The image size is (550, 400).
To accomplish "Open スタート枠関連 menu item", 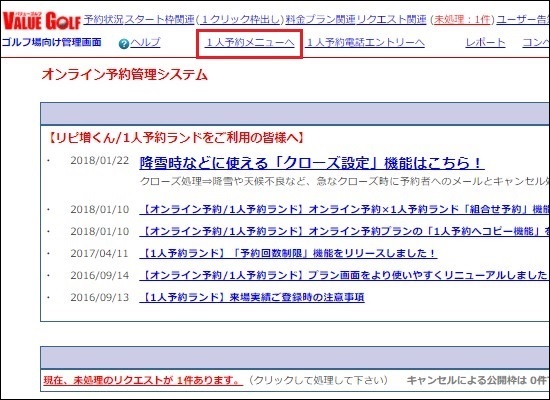I will tap(160, 19).
